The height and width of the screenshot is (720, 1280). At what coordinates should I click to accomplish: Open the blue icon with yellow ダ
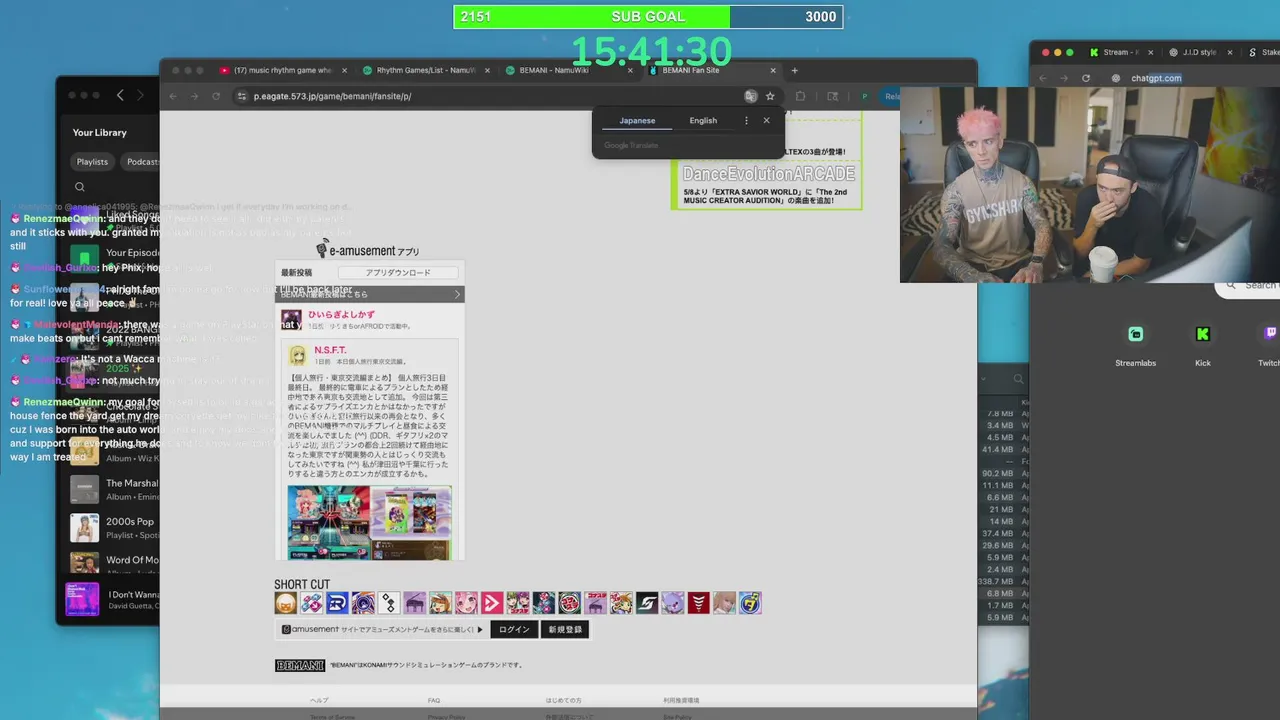tap(750, 603)
